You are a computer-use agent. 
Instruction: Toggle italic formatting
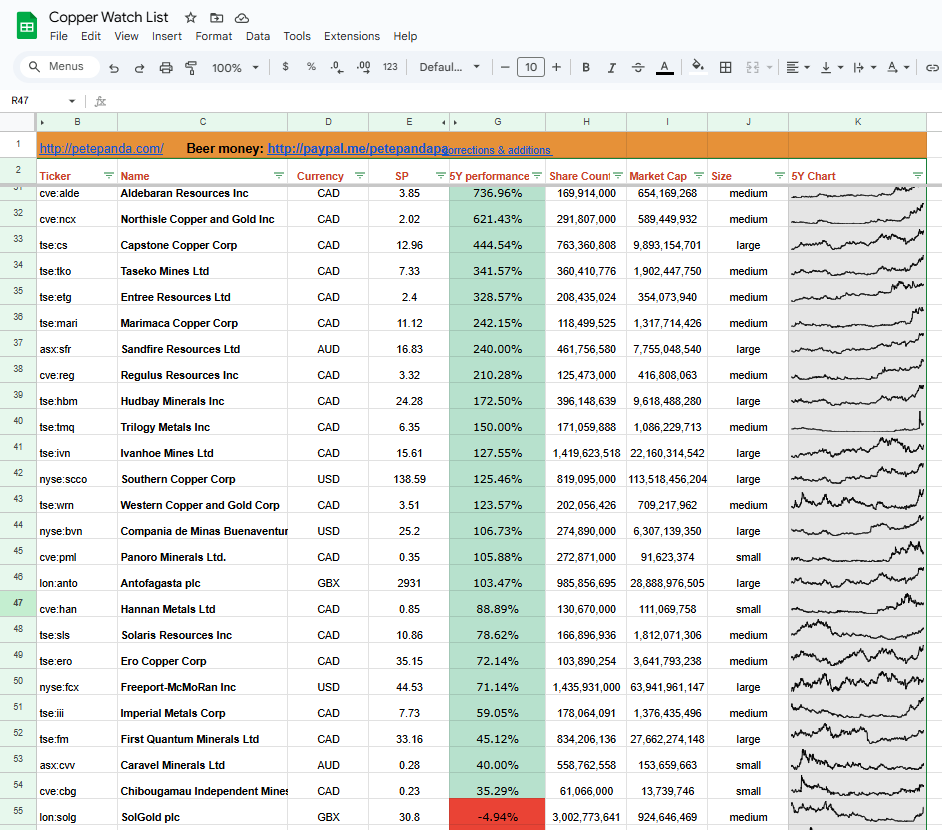[612, 67]
